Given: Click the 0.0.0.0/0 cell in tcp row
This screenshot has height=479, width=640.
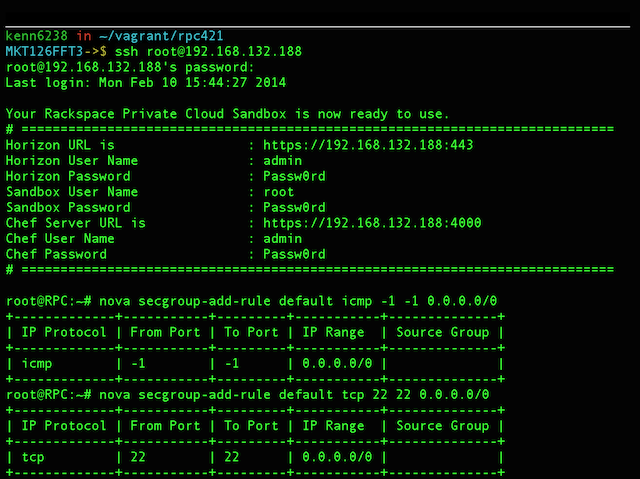Looking at the screenshot, I should tap(337, 457).
